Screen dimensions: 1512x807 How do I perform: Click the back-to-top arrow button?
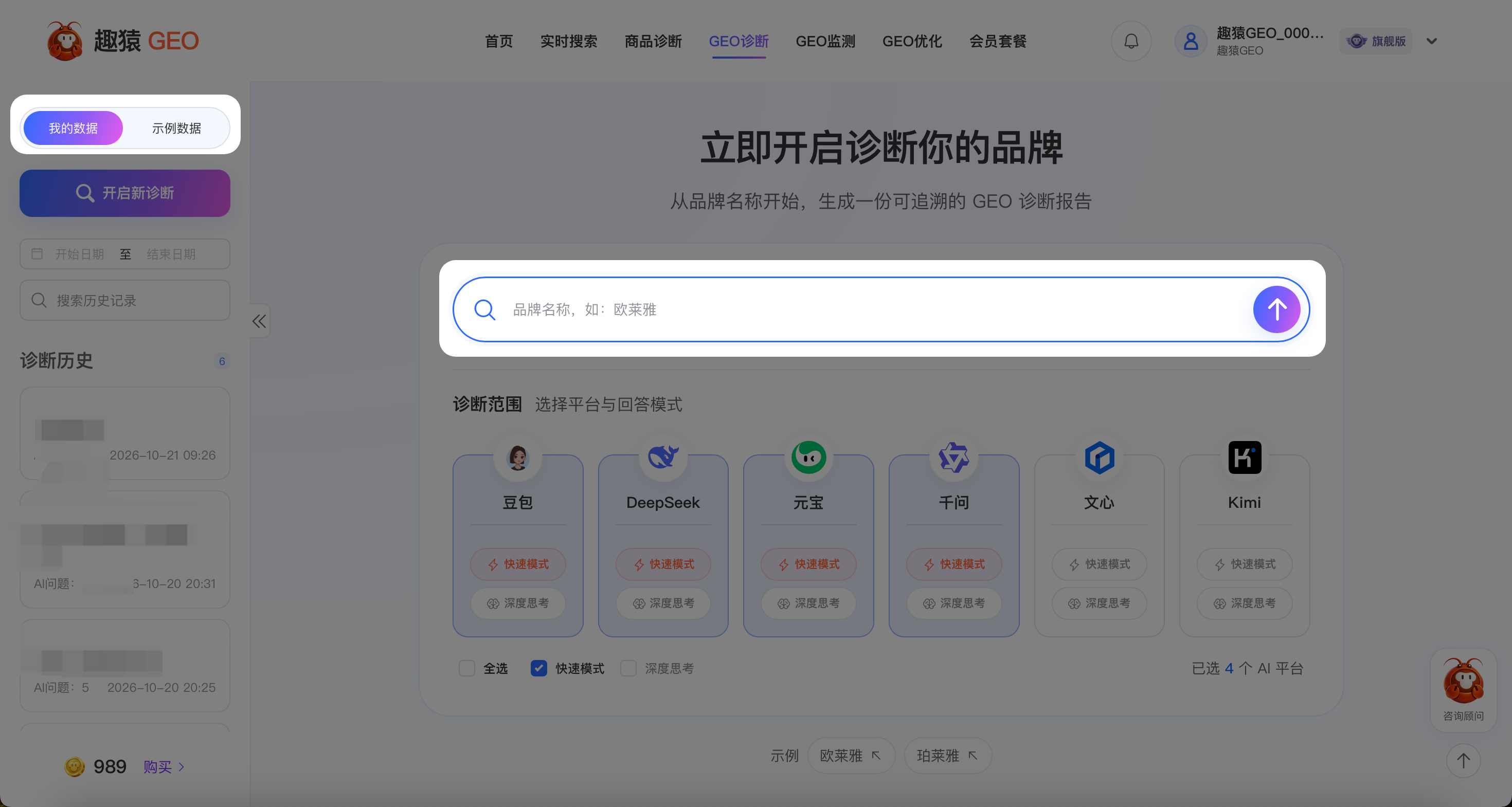click(1463, 761)
